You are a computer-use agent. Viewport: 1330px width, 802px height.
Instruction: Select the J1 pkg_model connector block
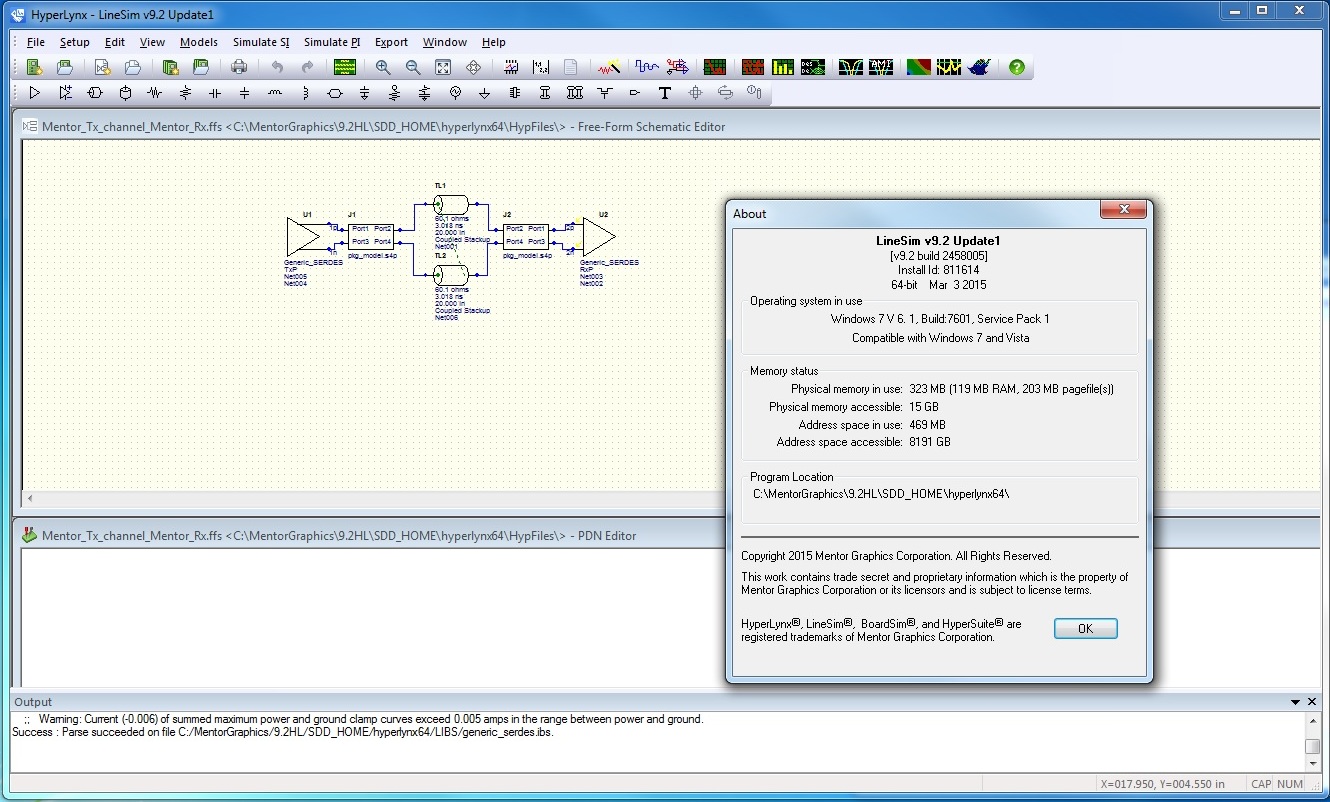371,235
